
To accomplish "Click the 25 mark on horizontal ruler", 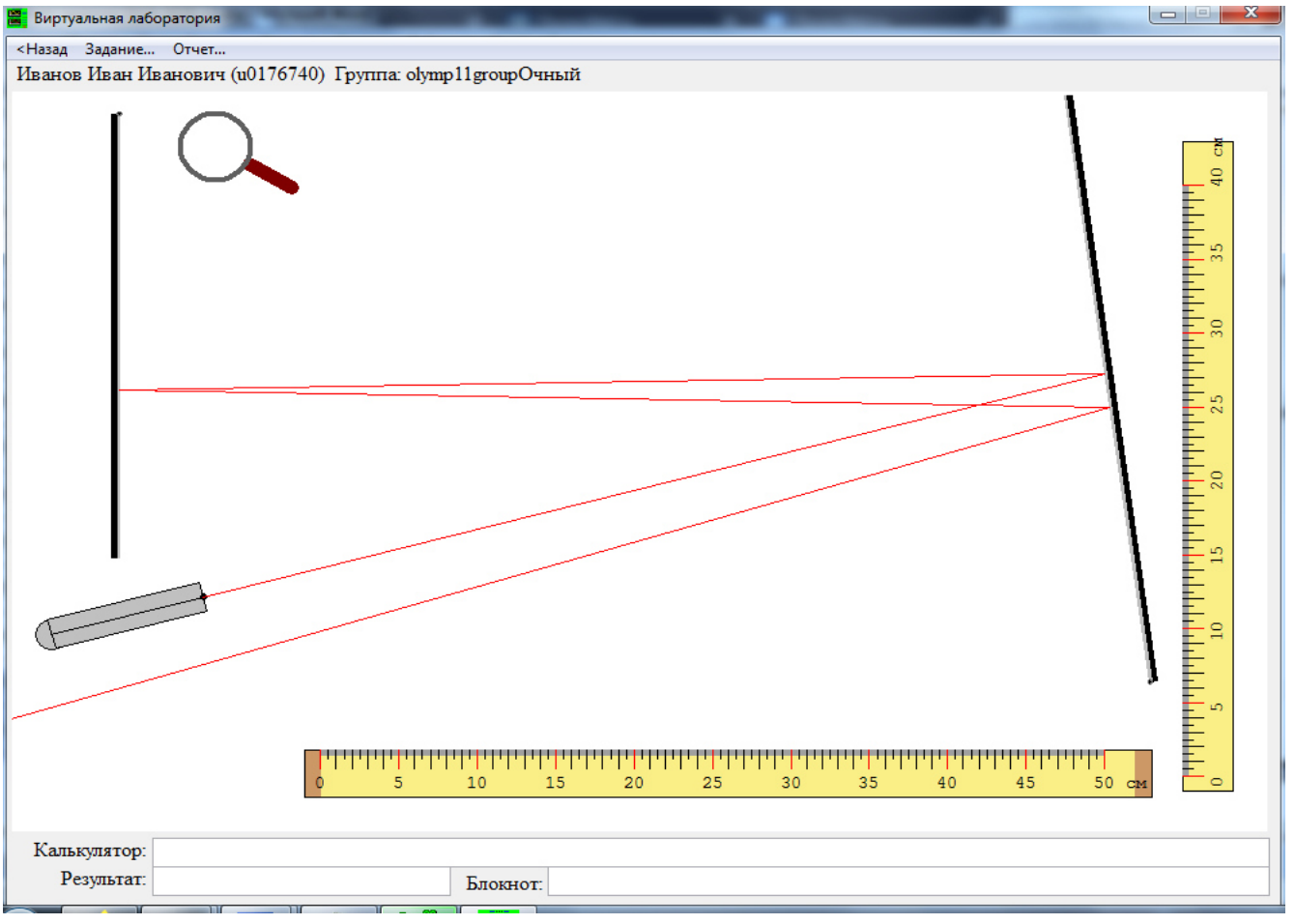I will [x=712, y=782].
